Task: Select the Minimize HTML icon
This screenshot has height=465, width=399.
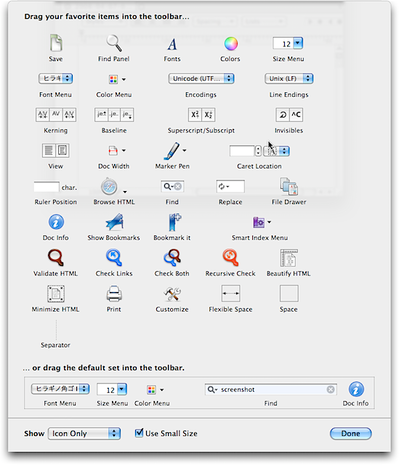Action: click(56, 294)
